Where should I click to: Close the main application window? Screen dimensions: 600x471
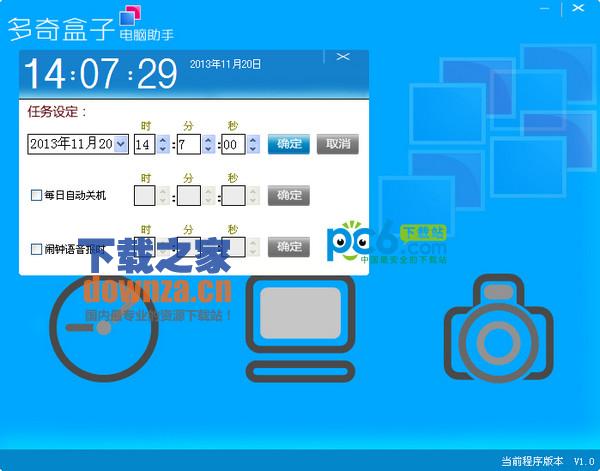tap(578, 7)
